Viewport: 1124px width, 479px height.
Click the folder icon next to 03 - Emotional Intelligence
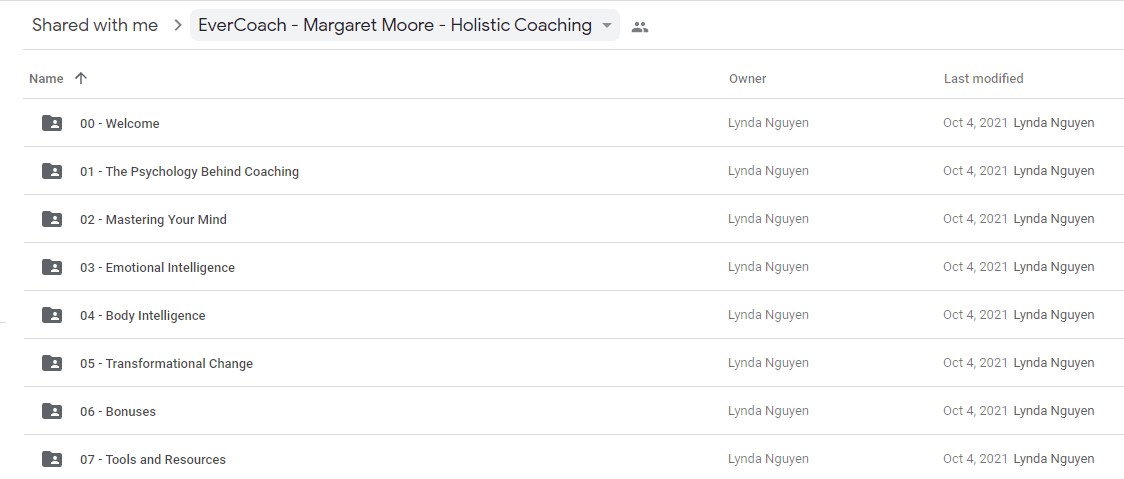(x=52, y=267)
